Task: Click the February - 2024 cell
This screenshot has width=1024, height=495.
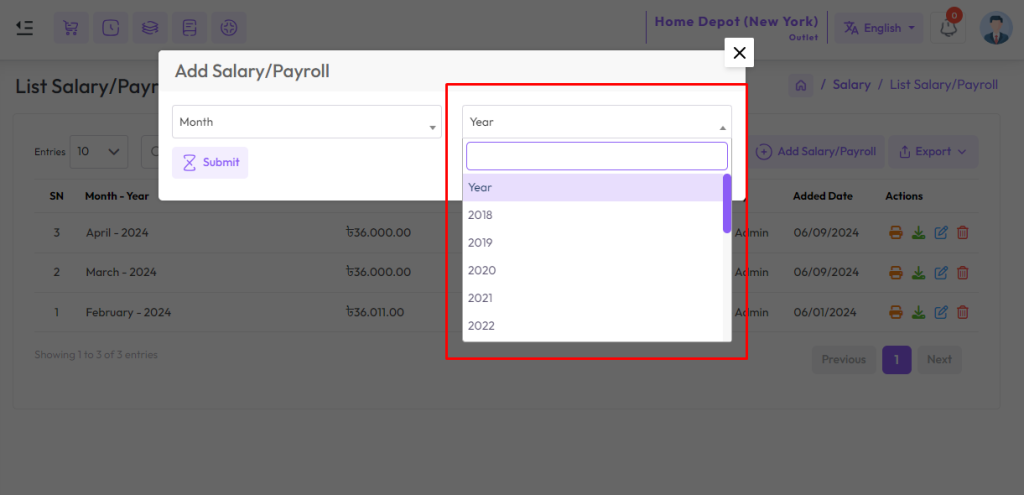Action: (128, 312)
